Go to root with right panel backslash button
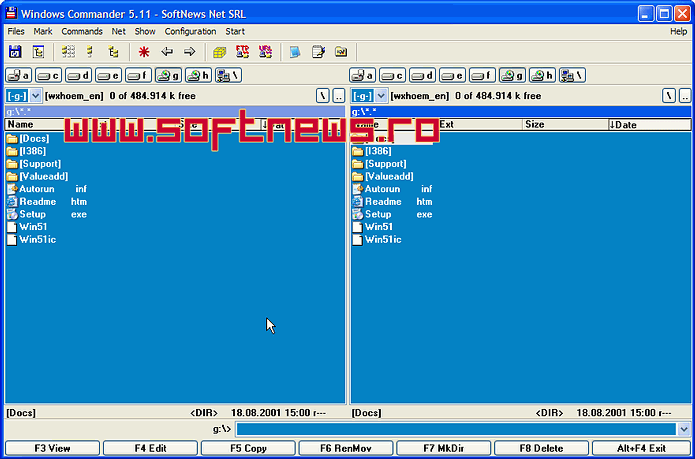 [x=669, y=96]
